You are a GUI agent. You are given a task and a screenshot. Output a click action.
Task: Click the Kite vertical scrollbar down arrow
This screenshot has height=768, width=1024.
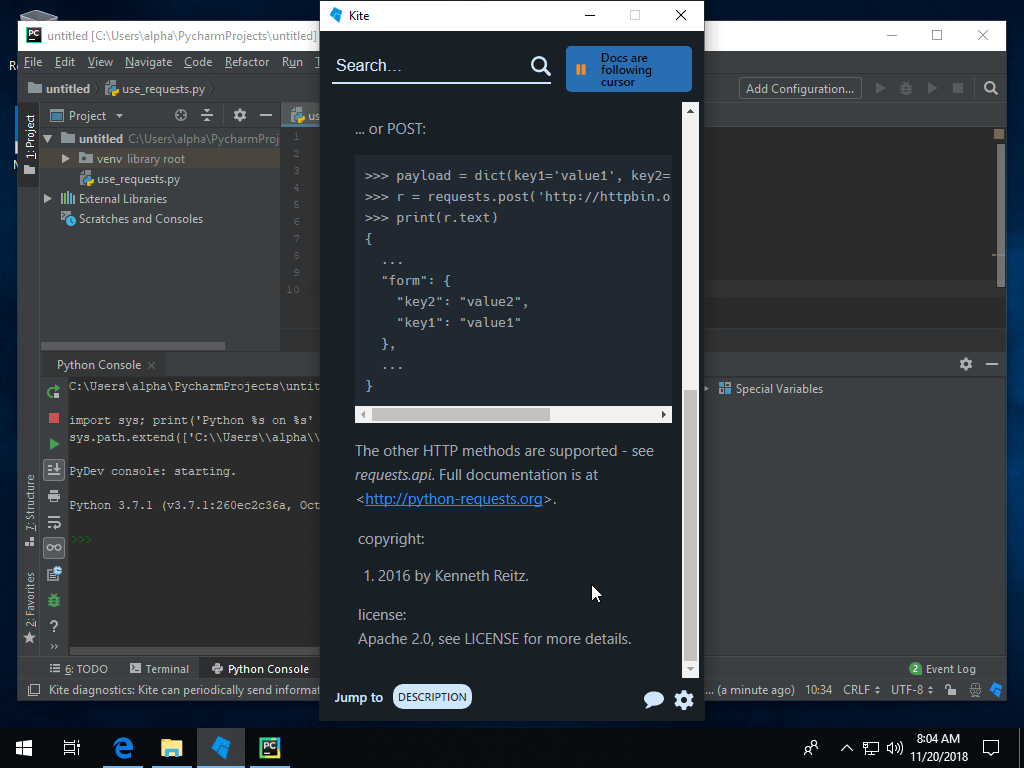[690, 669]
